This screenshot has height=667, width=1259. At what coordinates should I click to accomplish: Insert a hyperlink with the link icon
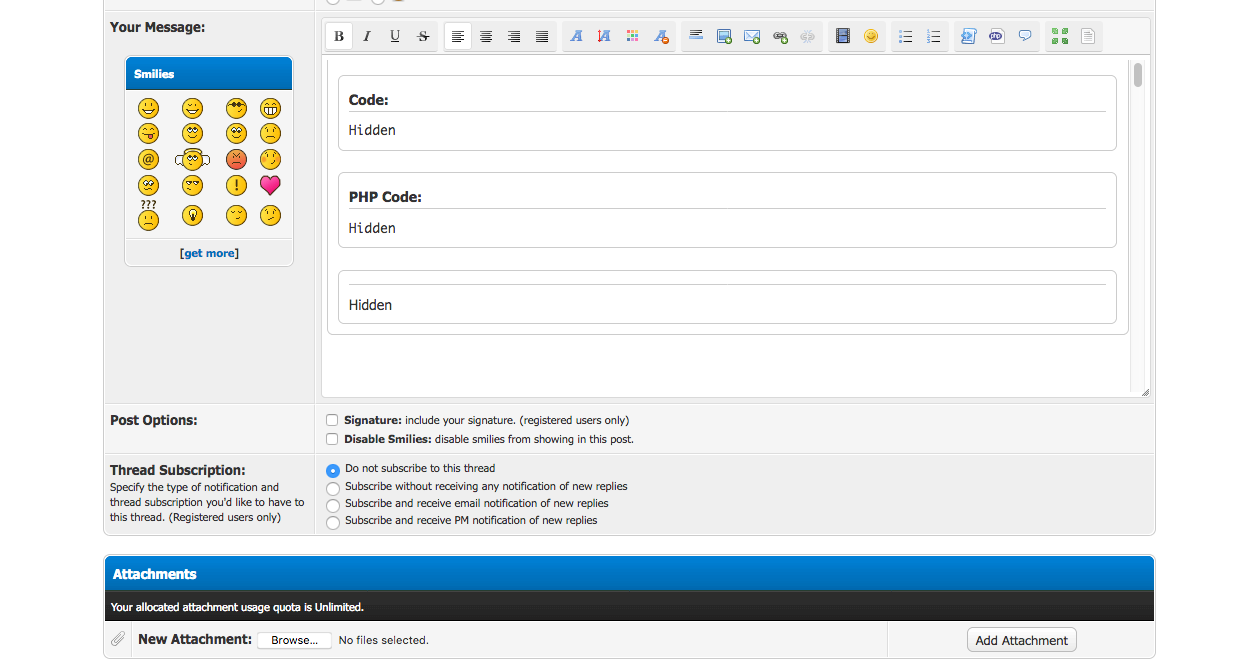pos(780,37)
